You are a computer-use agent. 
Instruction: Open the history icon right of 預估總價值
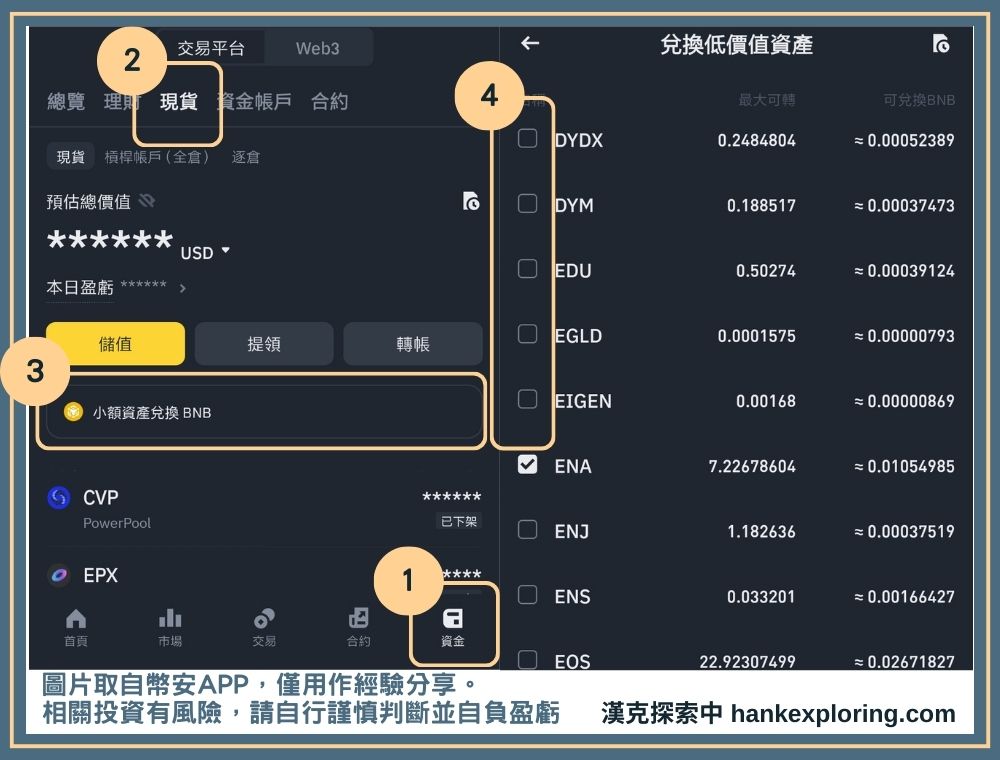click(x=471, y=201)
